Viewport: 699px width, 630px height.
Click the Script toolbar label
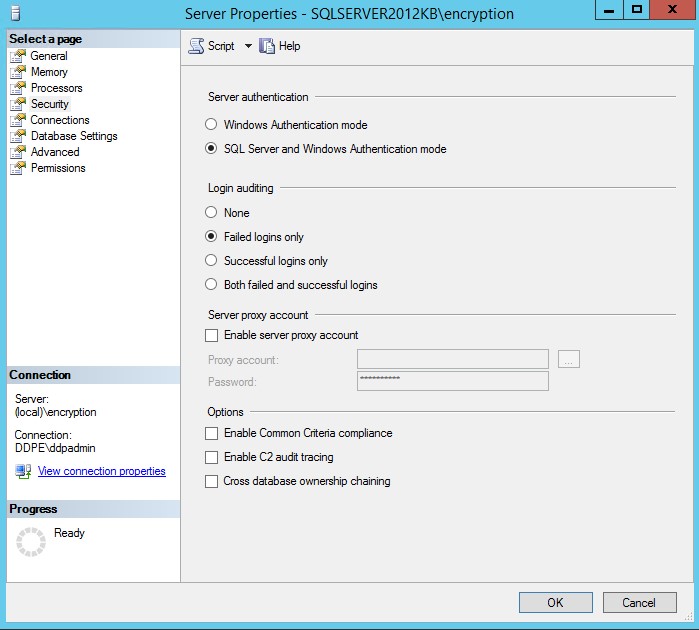pyautogui.click(x=221, y=46)
